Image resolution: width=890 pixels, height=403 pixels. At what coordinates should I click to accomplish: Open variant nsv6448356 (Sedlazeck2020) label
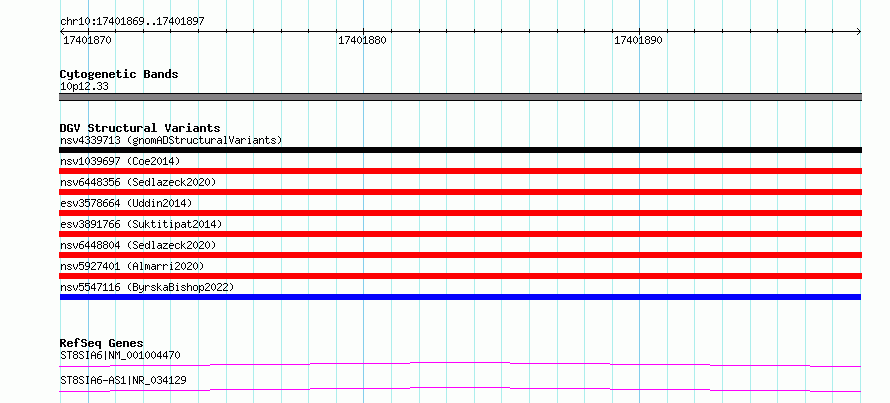[x=138, y=182]
